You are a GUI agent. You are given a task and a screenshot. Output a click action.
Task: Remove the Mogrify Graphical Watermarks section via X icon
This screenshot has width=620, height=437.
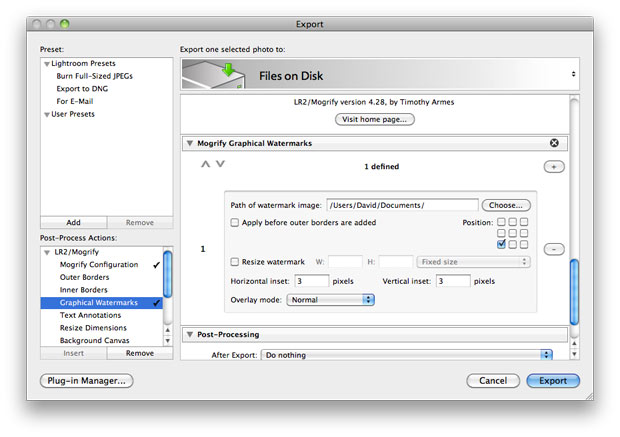(x=554, y=143)
